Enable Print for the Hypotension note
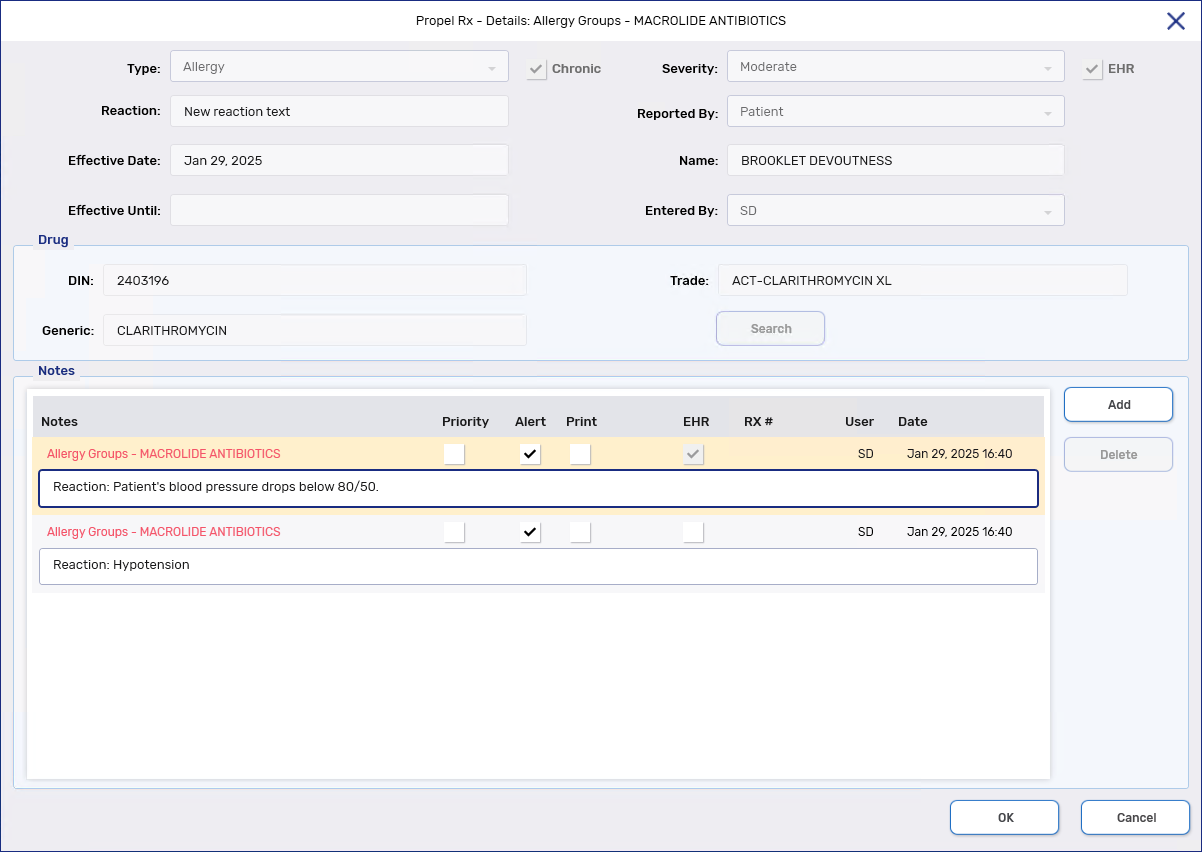This screenshot has height=852, width=1202. (580, 532)
